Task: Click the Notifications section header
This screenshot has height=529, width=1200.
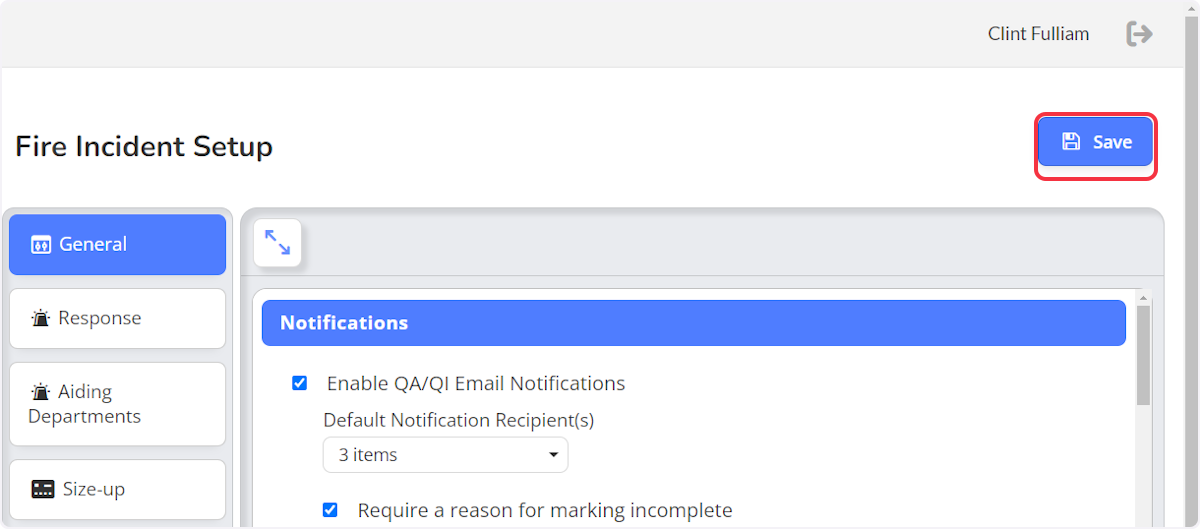Action: (x=693, y=323)
